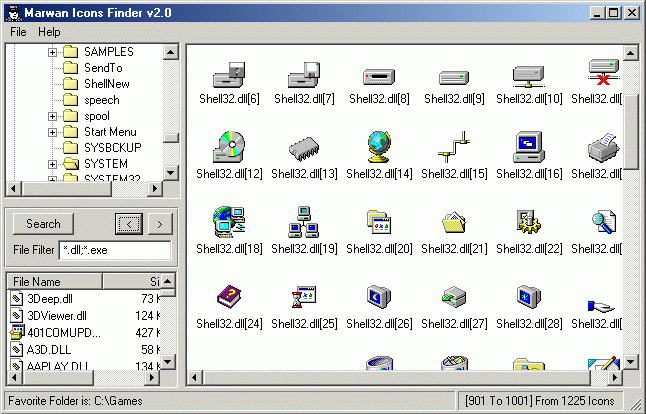Click the file list scroll-down arrow
This screenshot has height=414, width=646.
tap(168, 362)
